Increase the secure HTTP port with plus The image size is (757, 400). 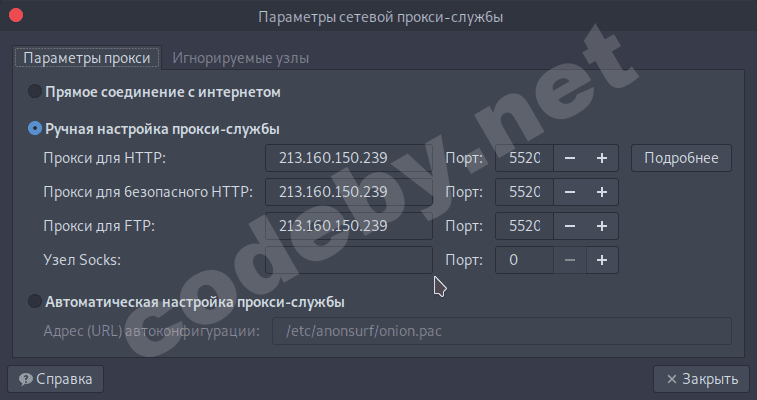602,192
